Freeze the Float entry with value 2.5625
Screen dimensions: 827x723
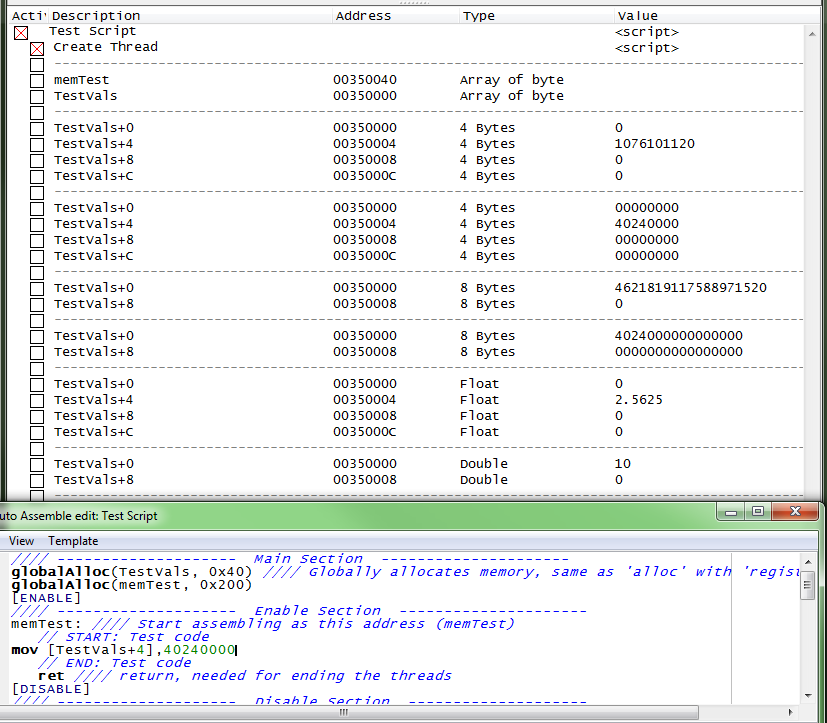[x=37, y=401]
